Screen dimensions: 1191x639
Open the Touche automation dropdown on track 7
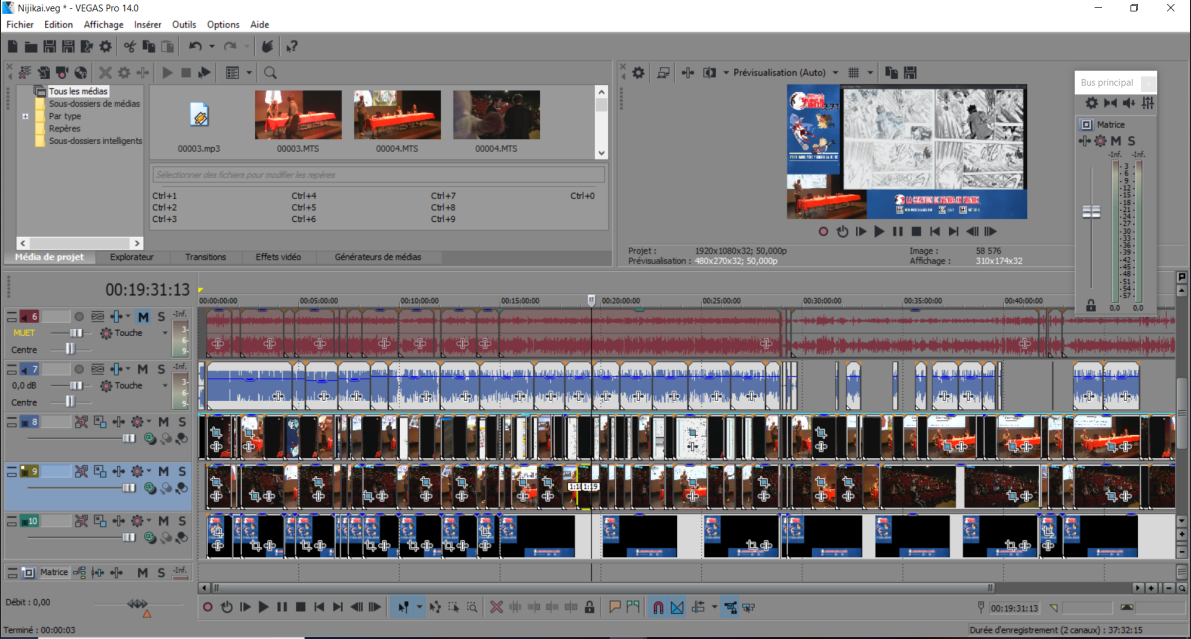165,386
